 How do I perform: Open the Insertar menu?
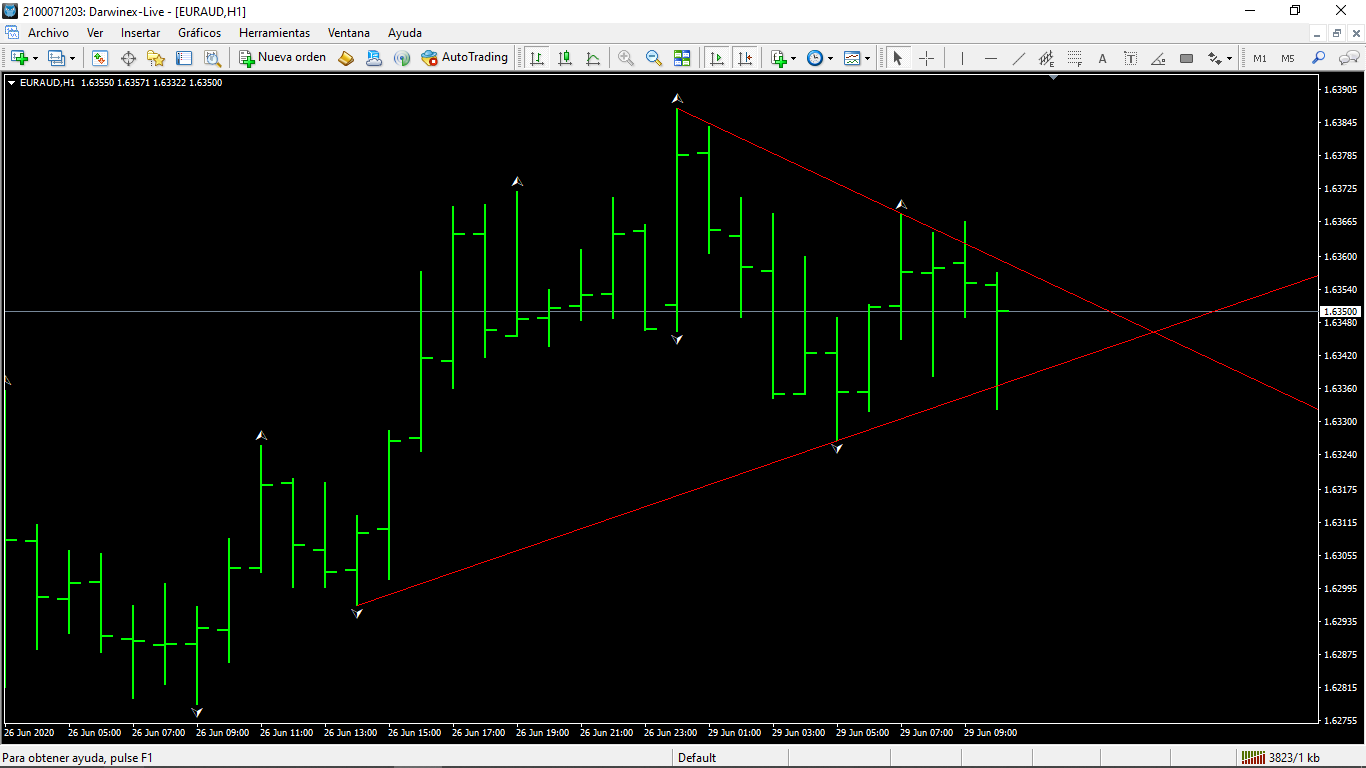140,33
